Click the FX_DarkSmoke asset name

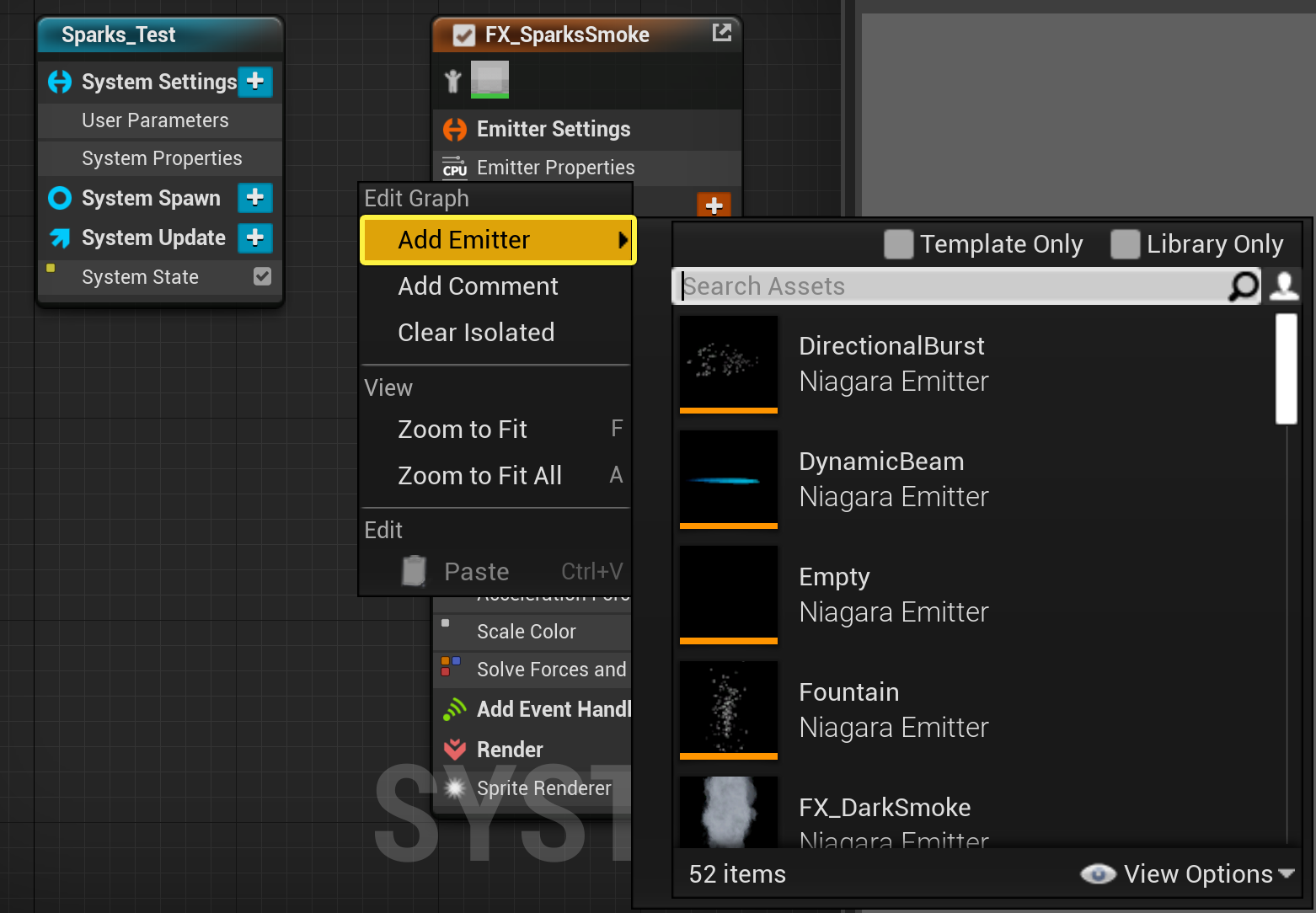point(885,808)
